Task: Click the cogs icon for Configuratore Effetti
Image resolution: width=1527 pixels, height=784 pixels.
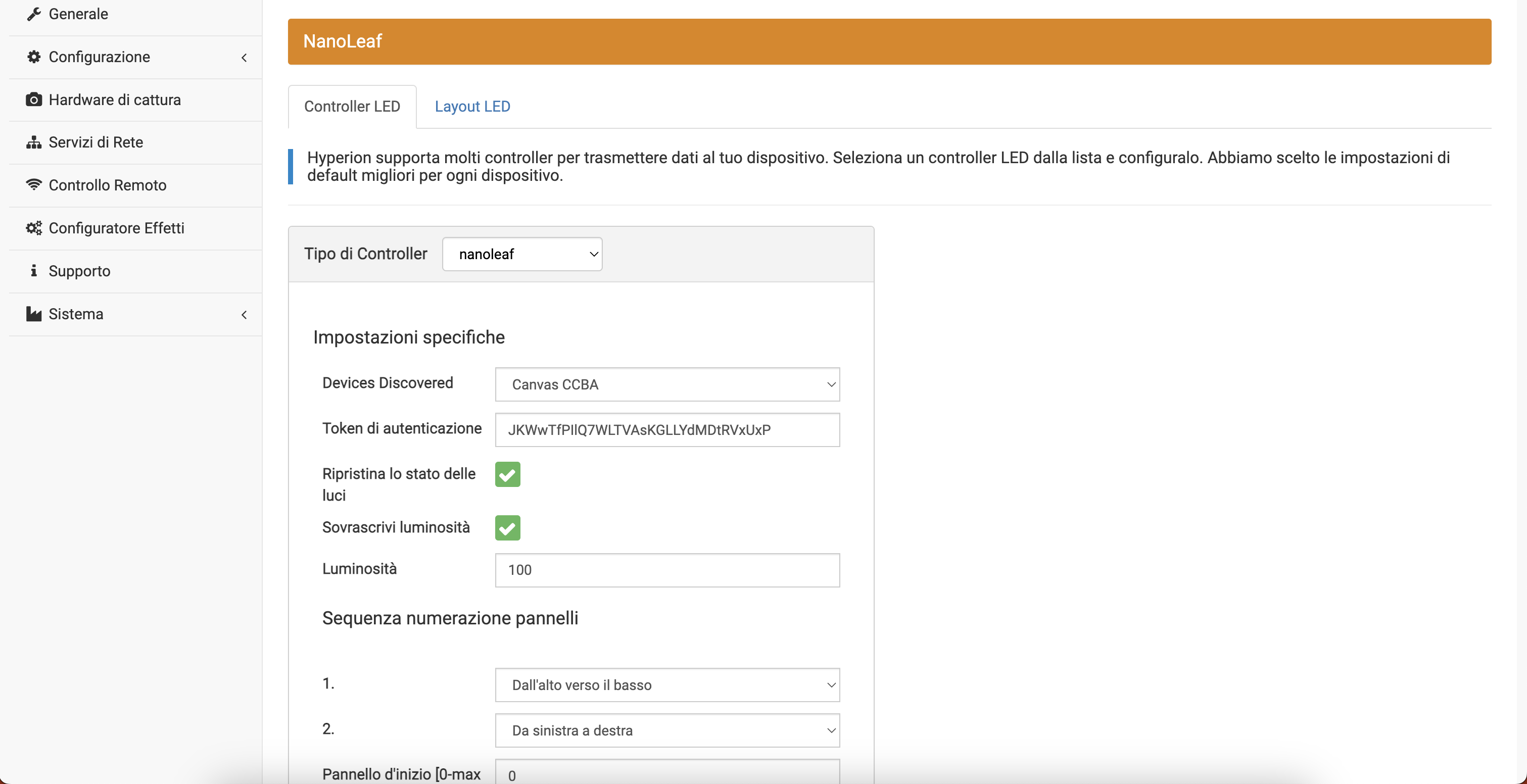Action: point(34,228)
